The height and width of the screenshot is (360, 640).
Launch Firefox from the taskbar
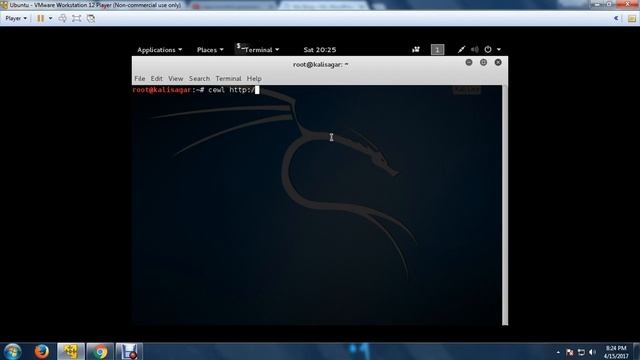point(42,351)
